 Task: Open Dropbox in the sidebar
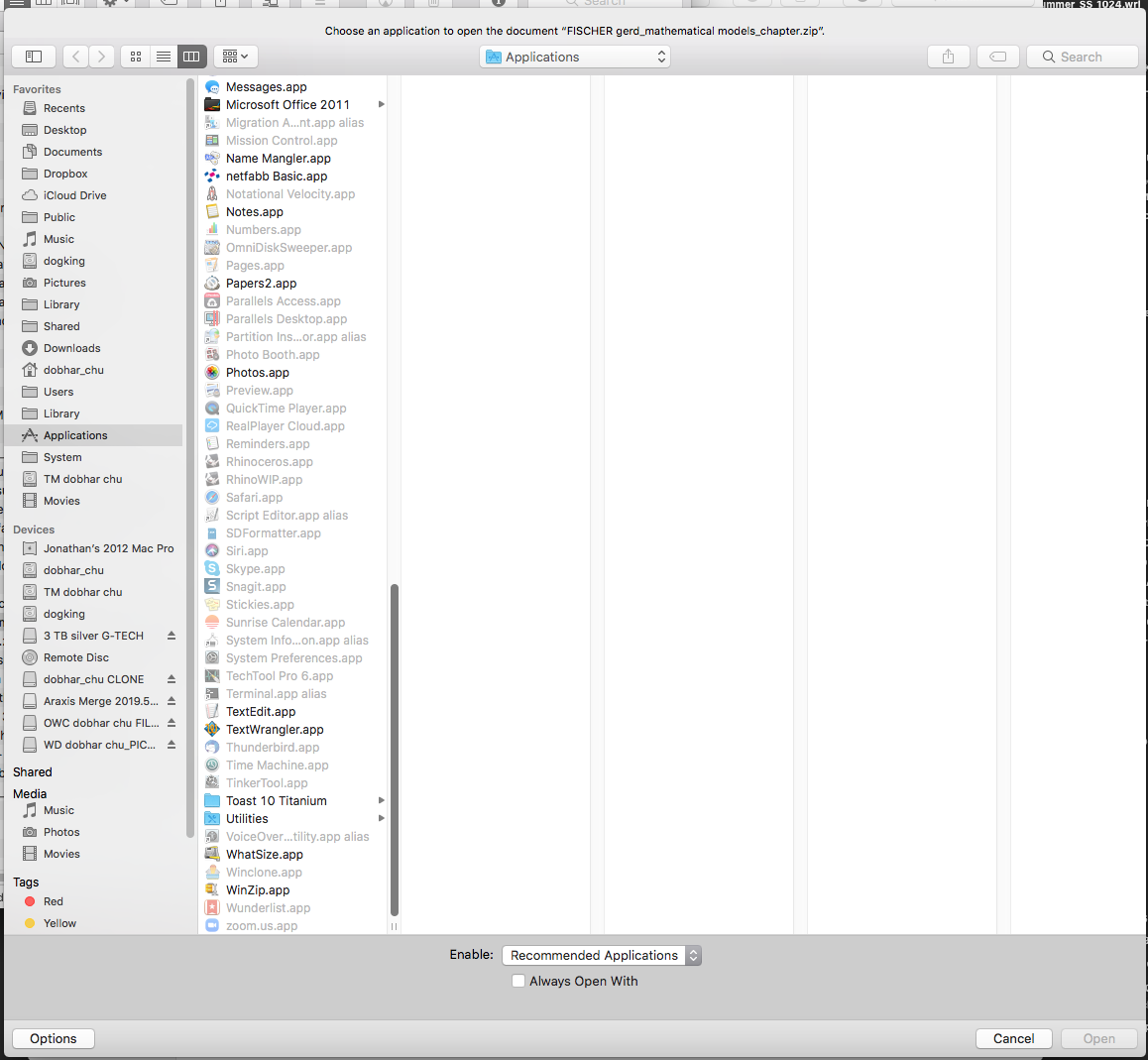tap(65, 174)
